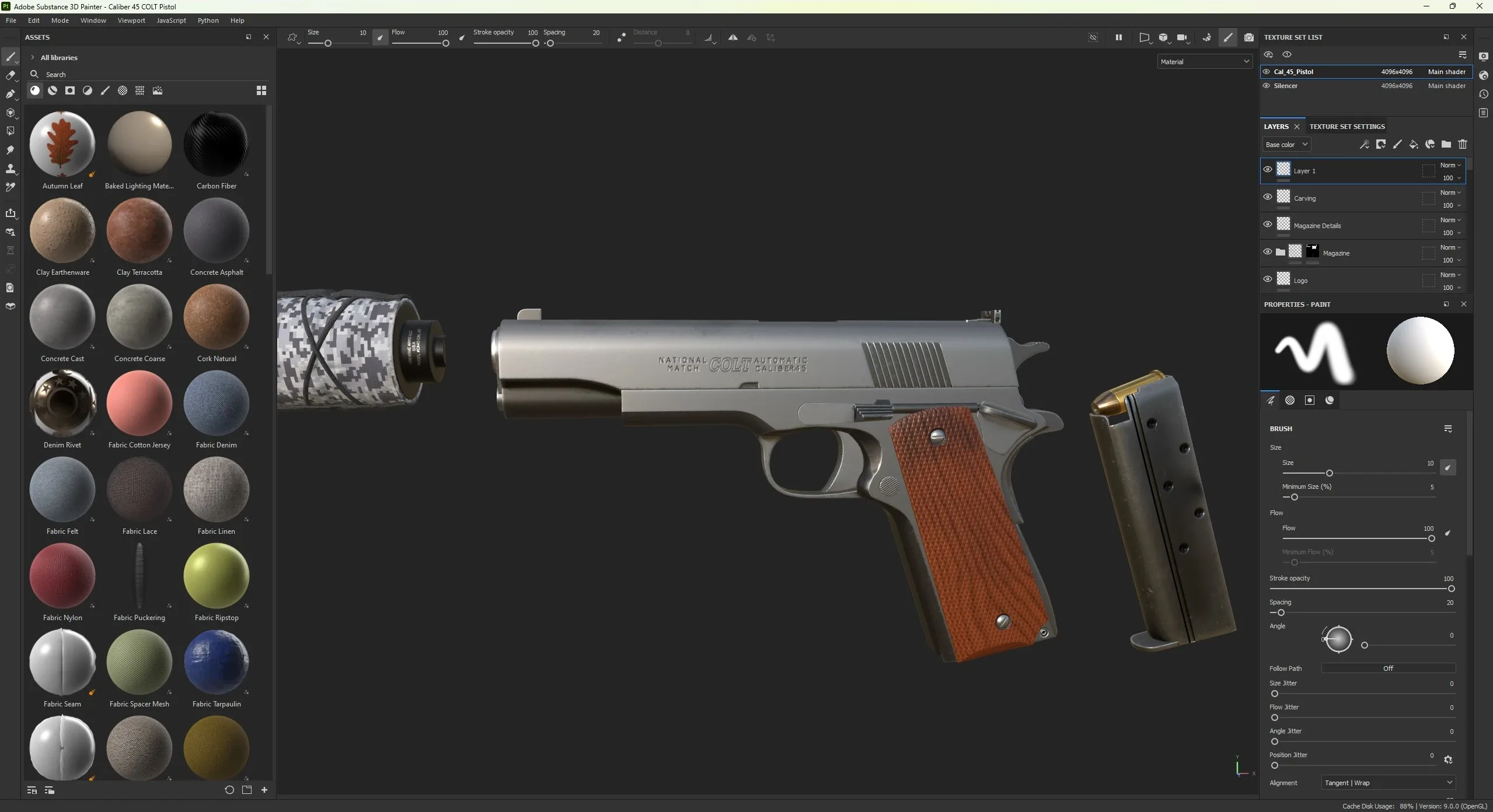The height and width of the screenshot is (812, 1493).
Task: Open the Base color channel dropdown
Action: [x=1286, y=145]
